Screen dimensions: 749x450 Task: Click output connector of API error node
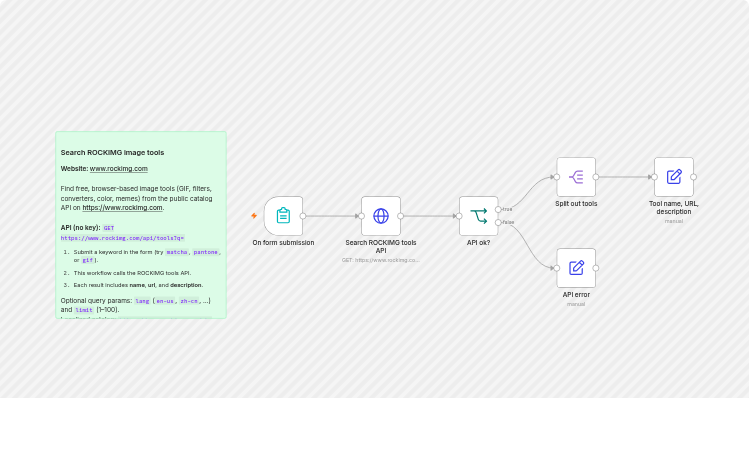point(596,268)
